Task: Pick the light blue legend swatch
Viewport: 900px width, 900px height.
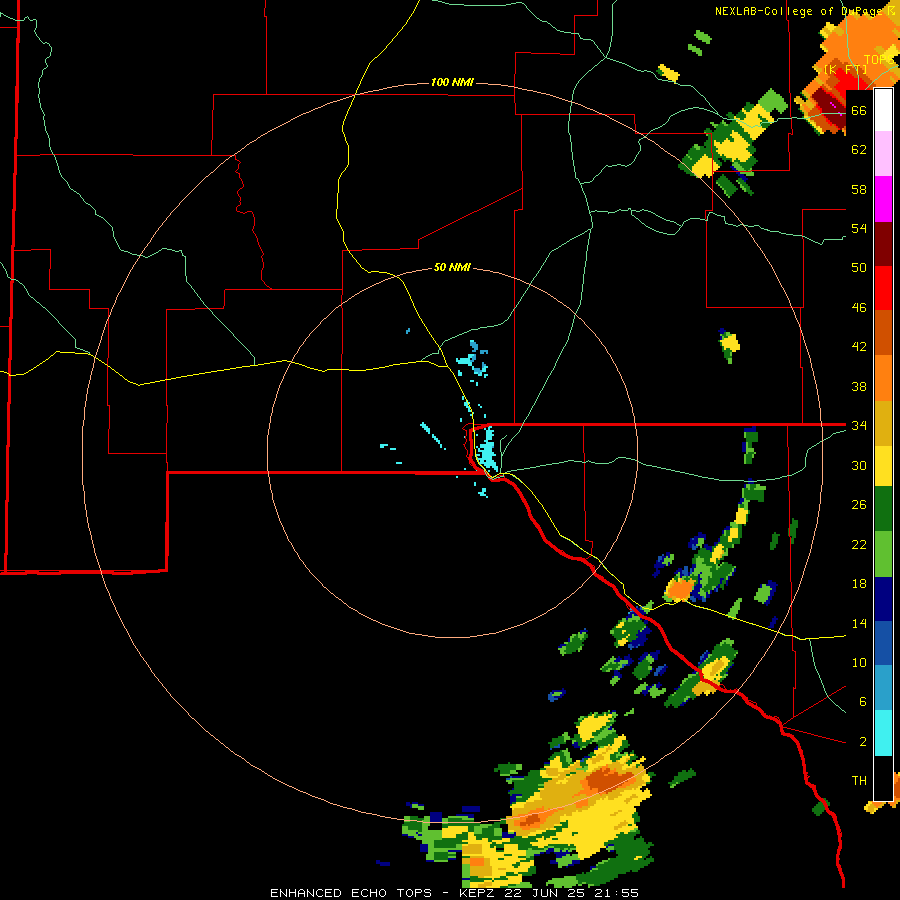Action: pyautogui.click(x=883, y=688)
